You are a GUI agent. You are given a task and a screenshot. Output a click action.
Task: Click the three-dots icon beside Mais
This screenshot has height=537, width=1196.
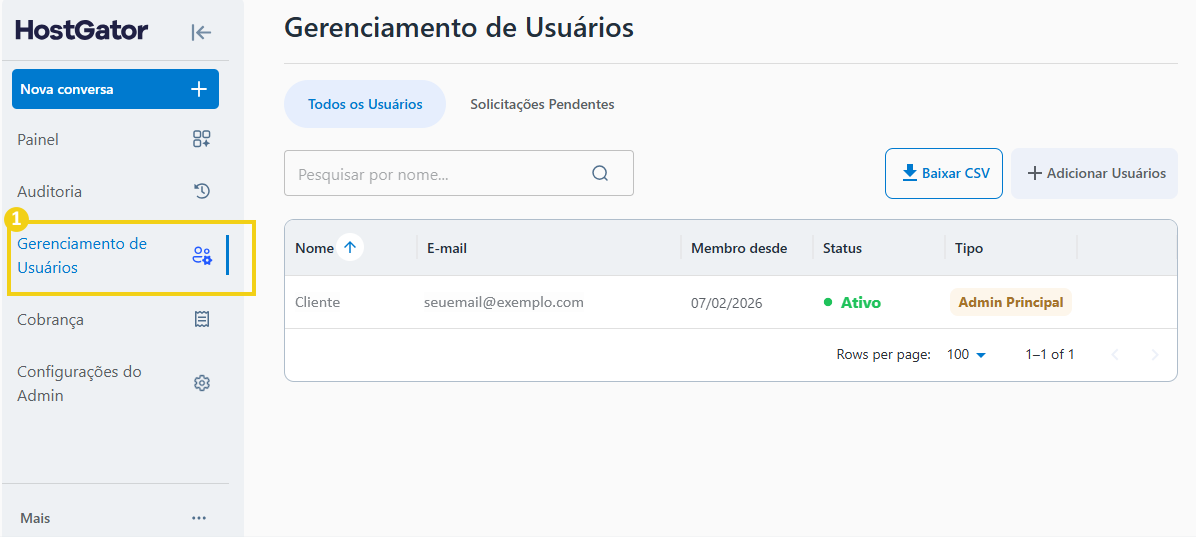pyautogui.click(x=199, y=518)
